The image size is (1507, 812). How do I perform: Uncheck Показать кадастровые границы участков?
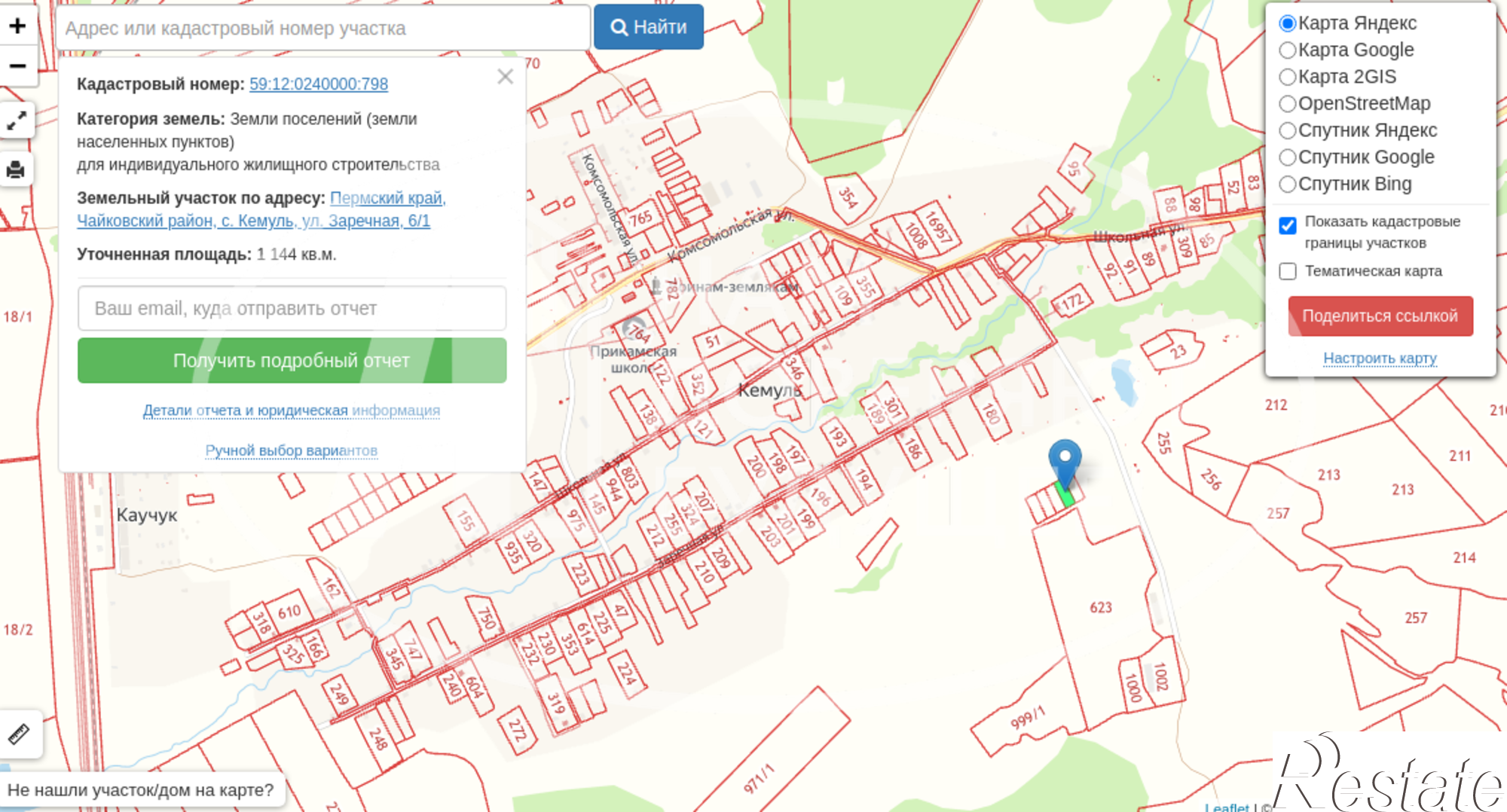[x=1288, y=225]
